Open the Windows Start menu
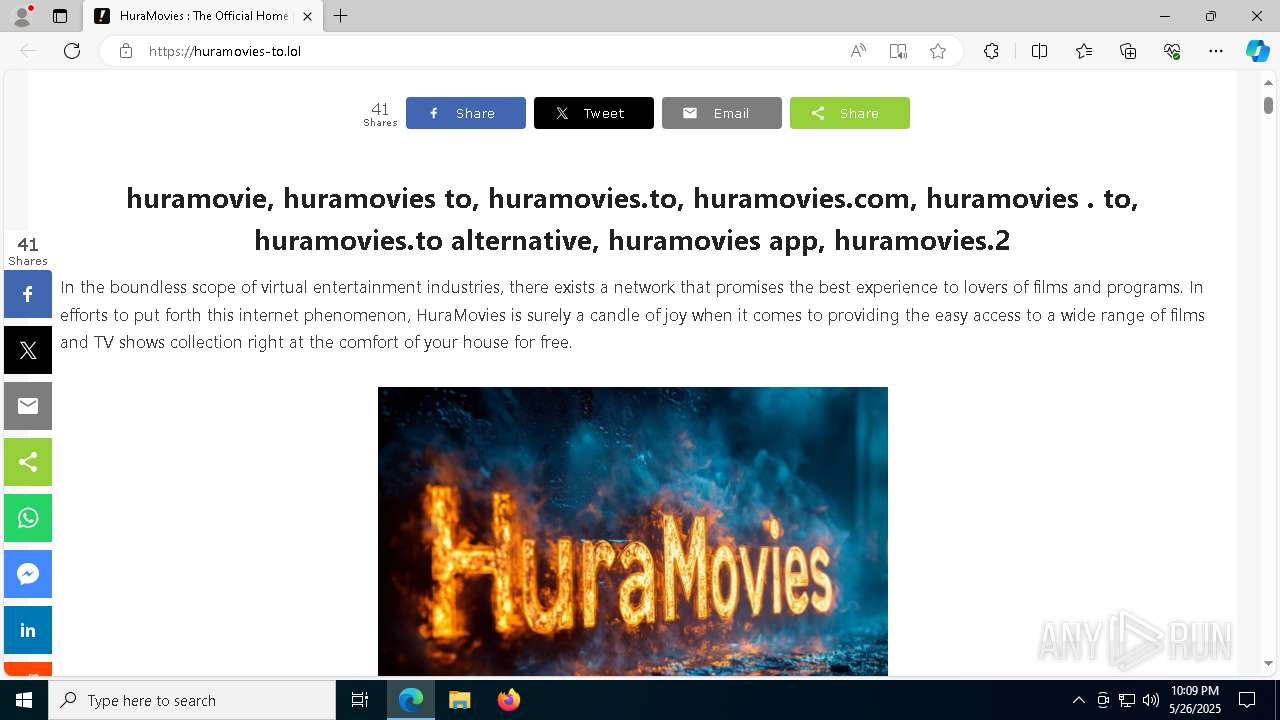Screen dimensions: 1280x720 [24, 700]
